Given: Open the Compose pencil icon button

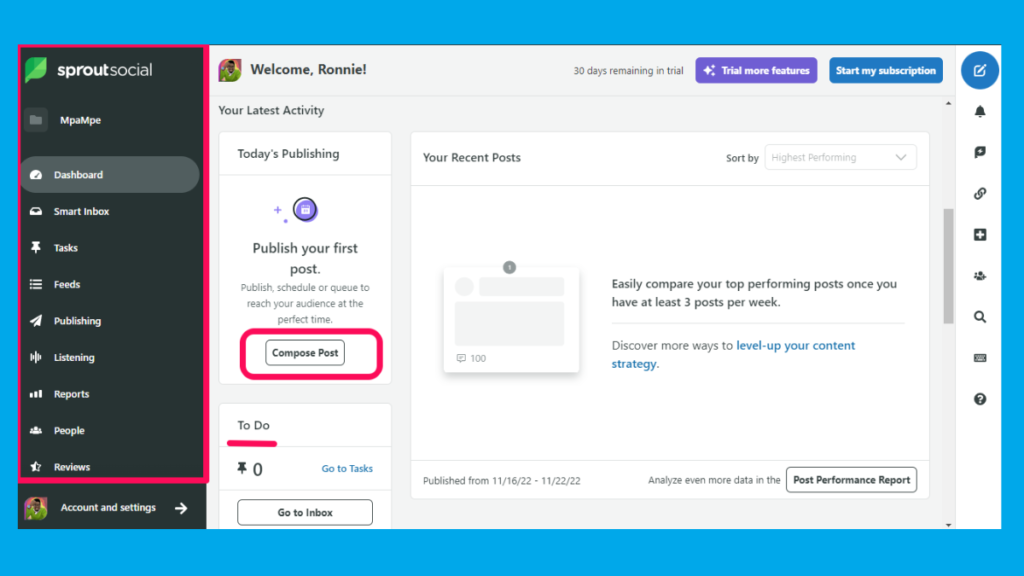Looking at the screenshot, I should click(x=980, y=71).
